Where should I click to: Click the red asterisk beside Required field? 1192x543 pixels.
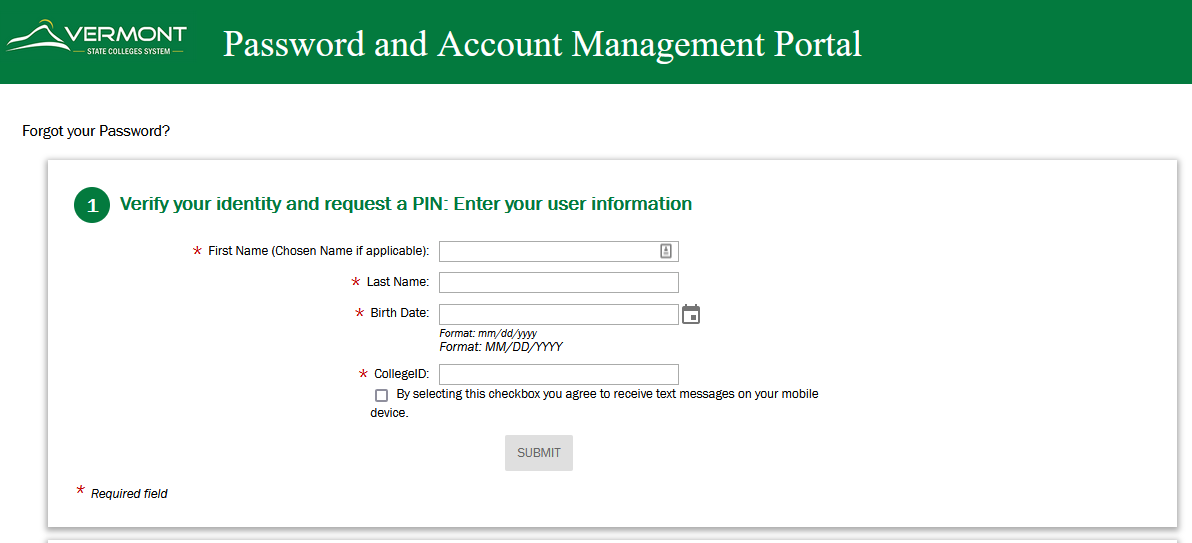click(81, 492)
